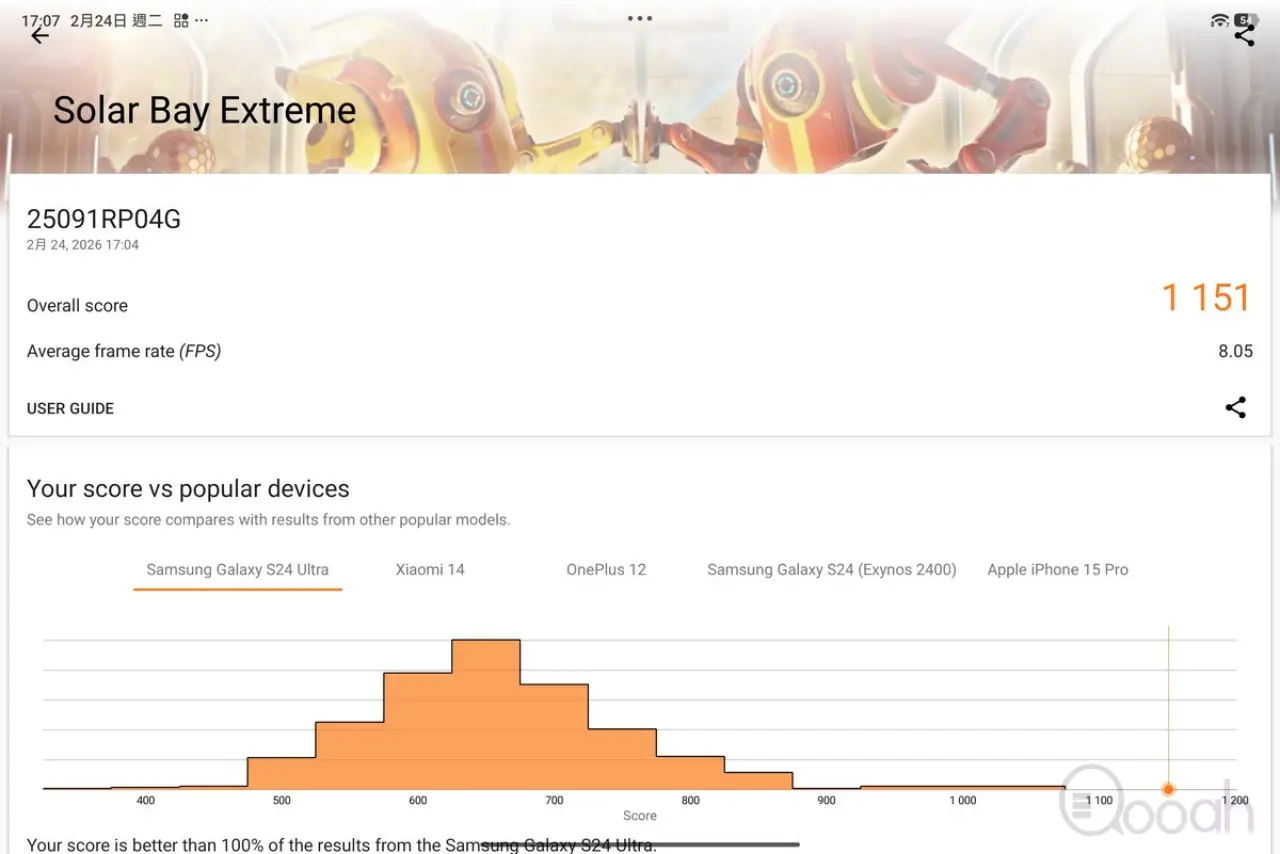Image resolution: width=1280 pixels, height=854 pixels.
Task: Click the overall score value 1 151
Action: point(1206,298)
